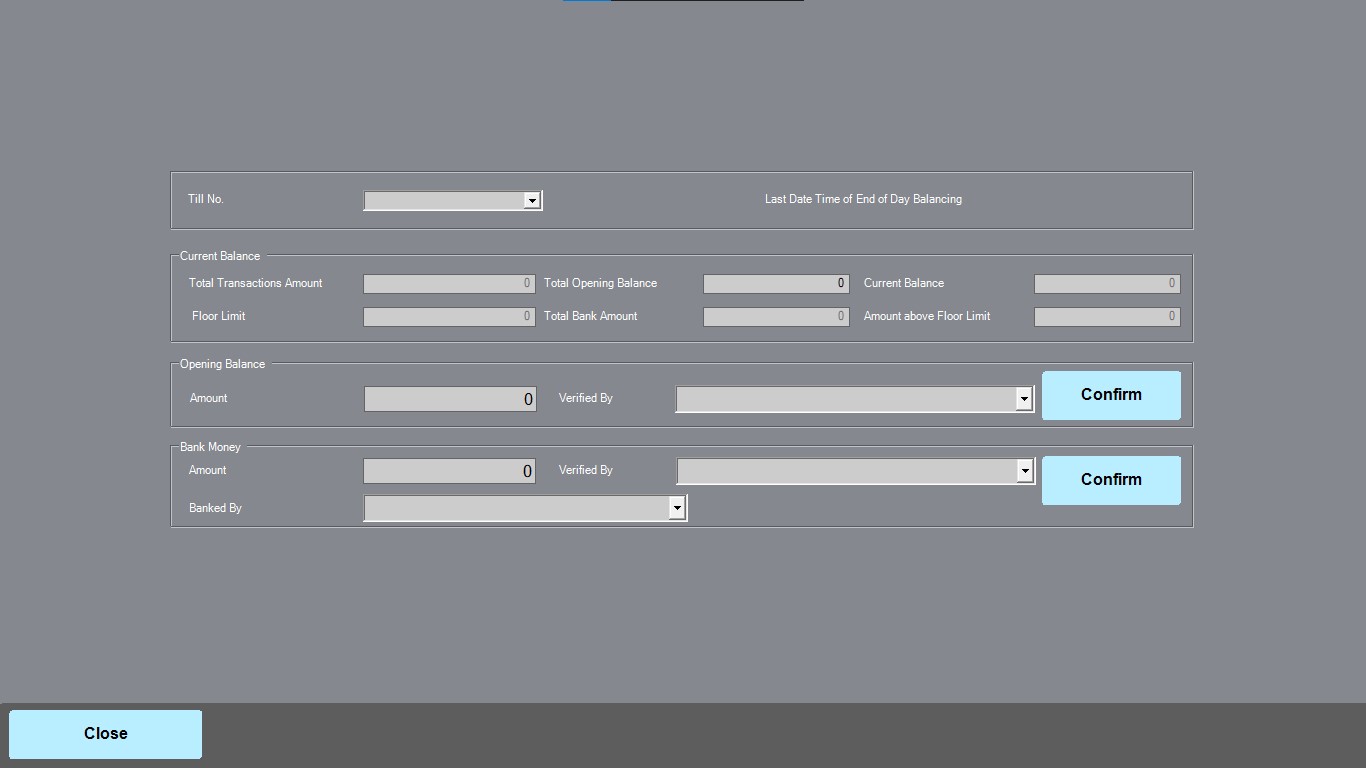Focus the Bank Money Amount field
The height and width of the screenshot is (768, 1366).
pyautogui.click(x=449, y=471)
